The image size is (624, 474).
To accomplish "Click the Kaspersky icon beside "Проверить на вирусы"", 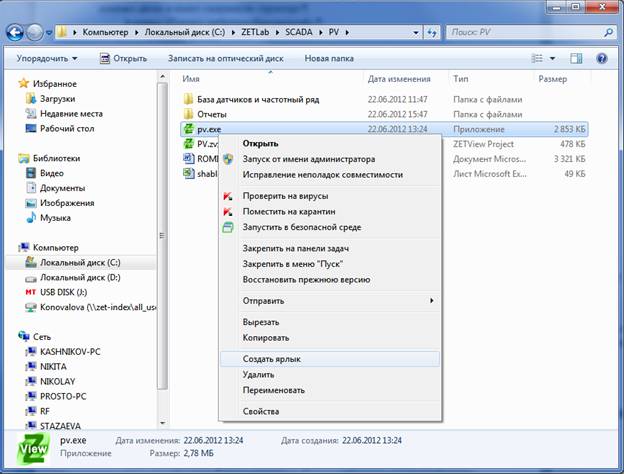I will coord(228,196).
